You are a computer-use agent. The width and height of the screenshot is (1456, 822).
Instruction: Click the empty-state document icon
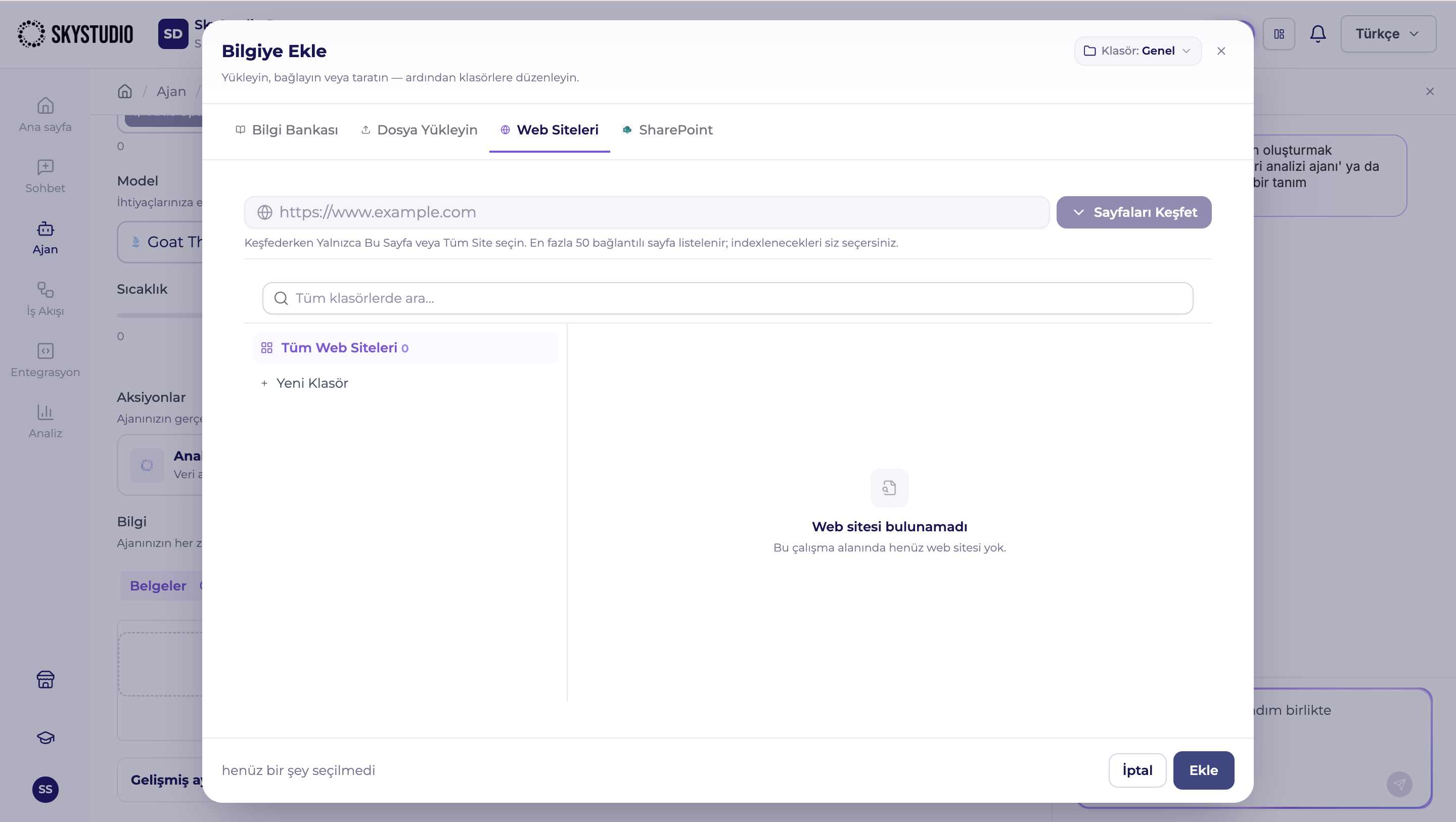pyautogui.click(x=889, y=487)
